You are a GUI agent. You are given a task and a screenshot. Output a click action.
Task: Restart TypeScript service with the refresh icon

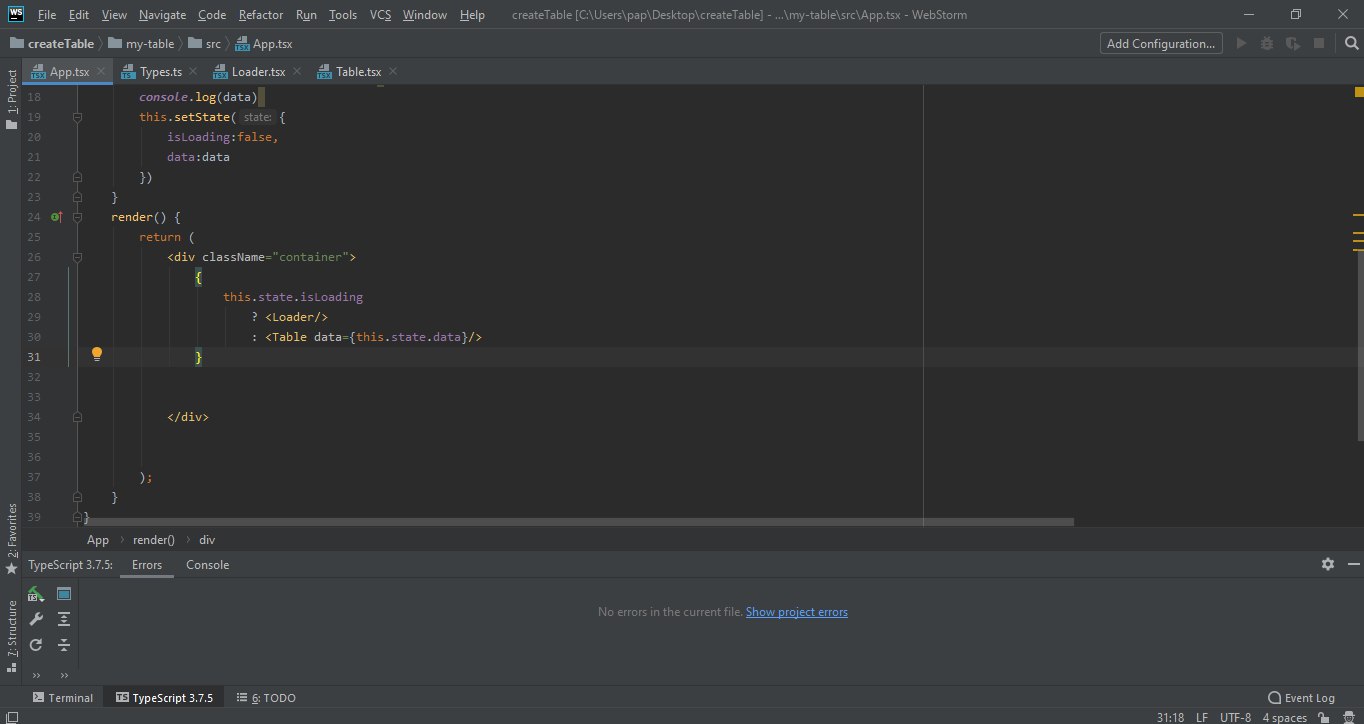click(36, 645)
